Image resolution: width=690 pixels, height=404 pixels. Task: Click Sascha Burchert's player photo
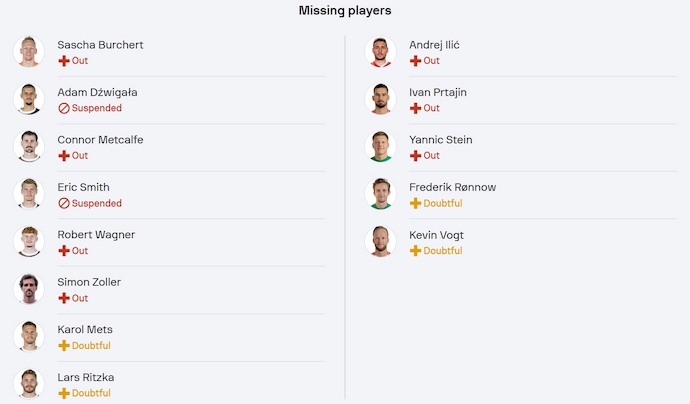tap(28, 52)
